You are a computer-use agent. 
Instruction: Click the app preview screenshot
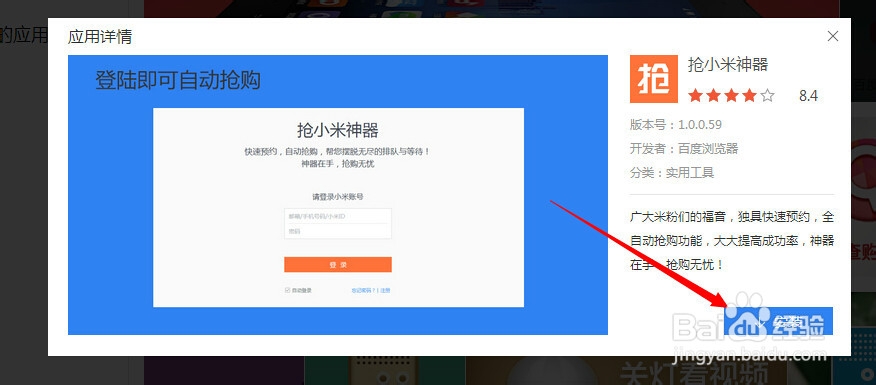point(338,195)
